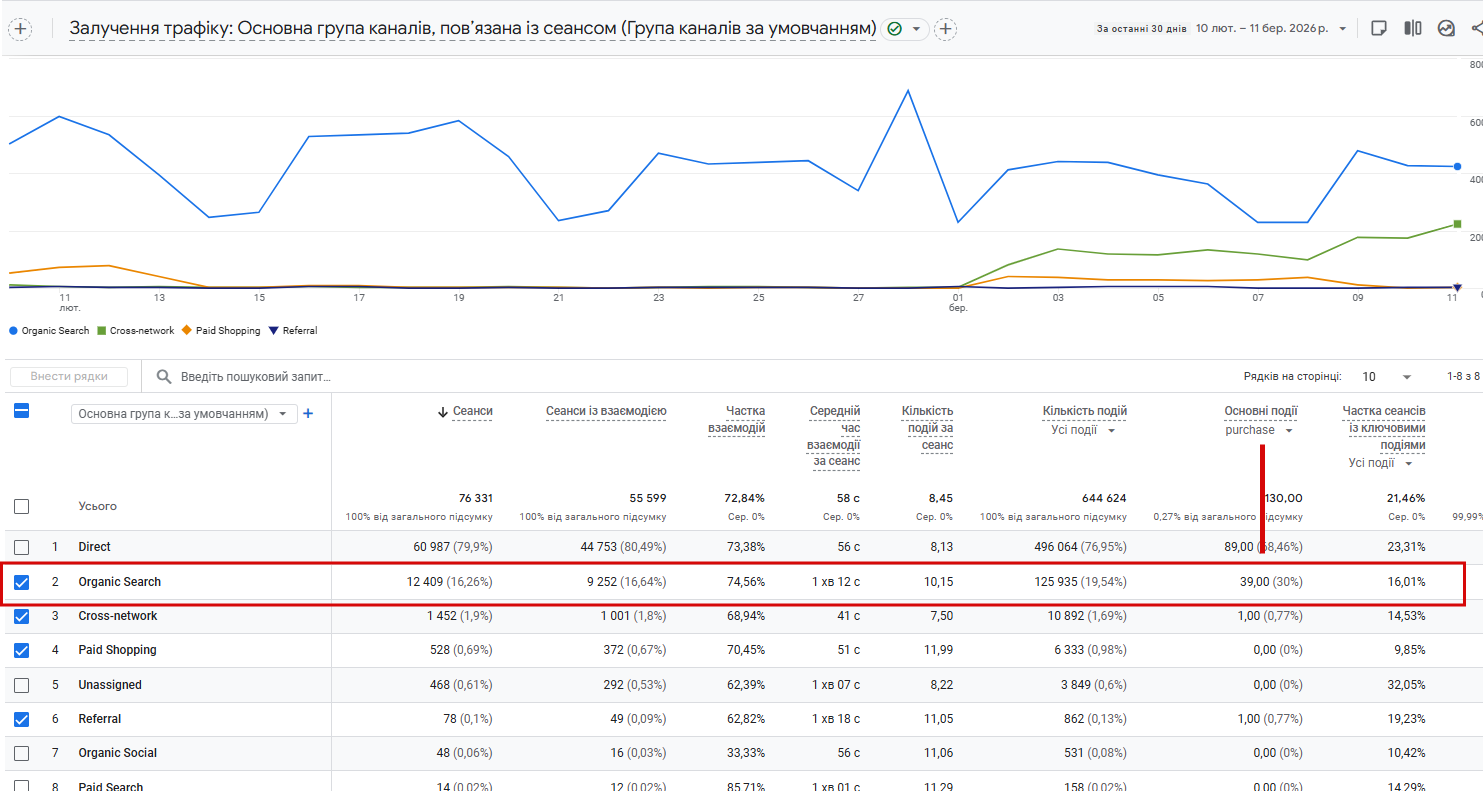Expand the purchase key event dropdown

point(1289,430)
